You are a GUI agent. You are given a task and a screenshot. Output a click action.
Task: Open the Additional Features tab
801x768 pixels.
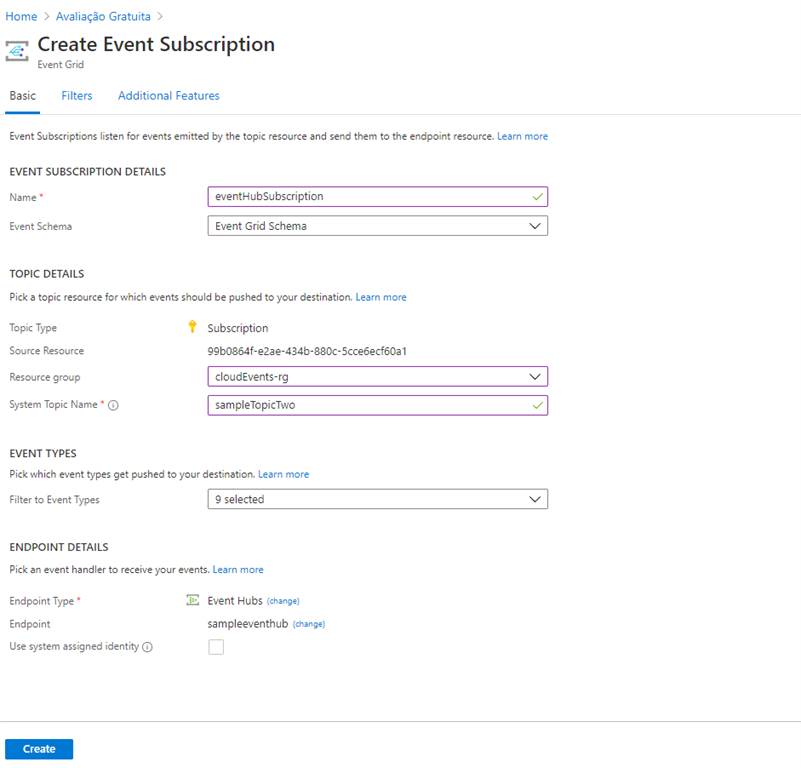[x=169, y=96]
